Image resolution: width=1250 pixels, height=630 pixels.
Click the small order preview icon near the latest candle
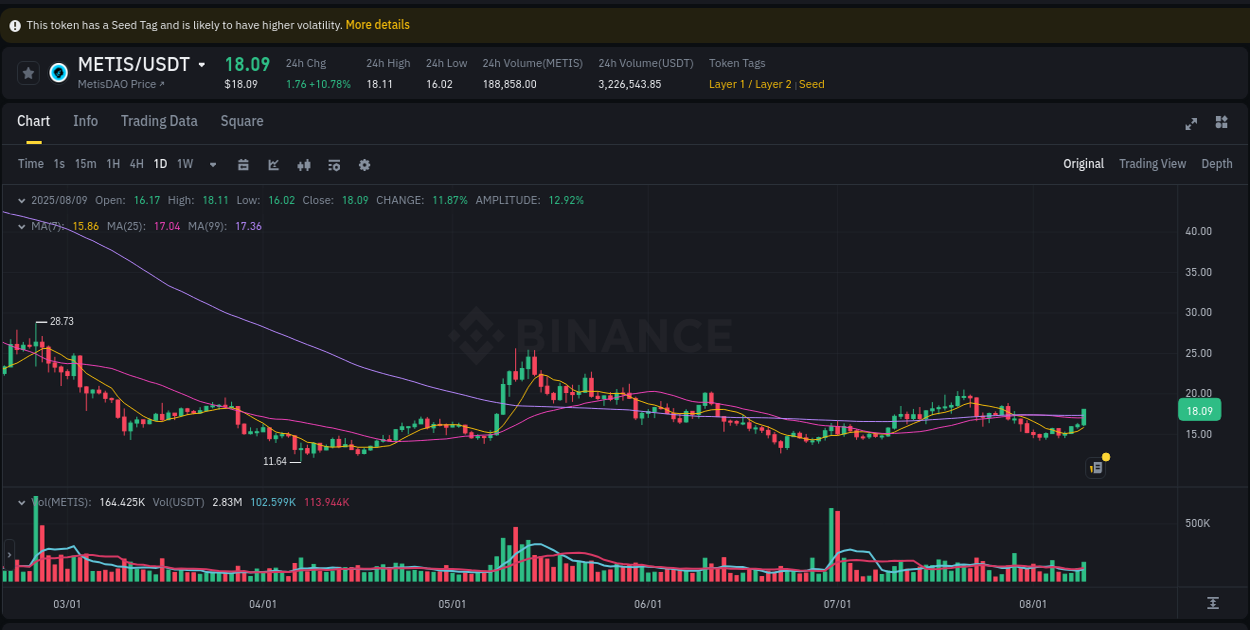1095,467
